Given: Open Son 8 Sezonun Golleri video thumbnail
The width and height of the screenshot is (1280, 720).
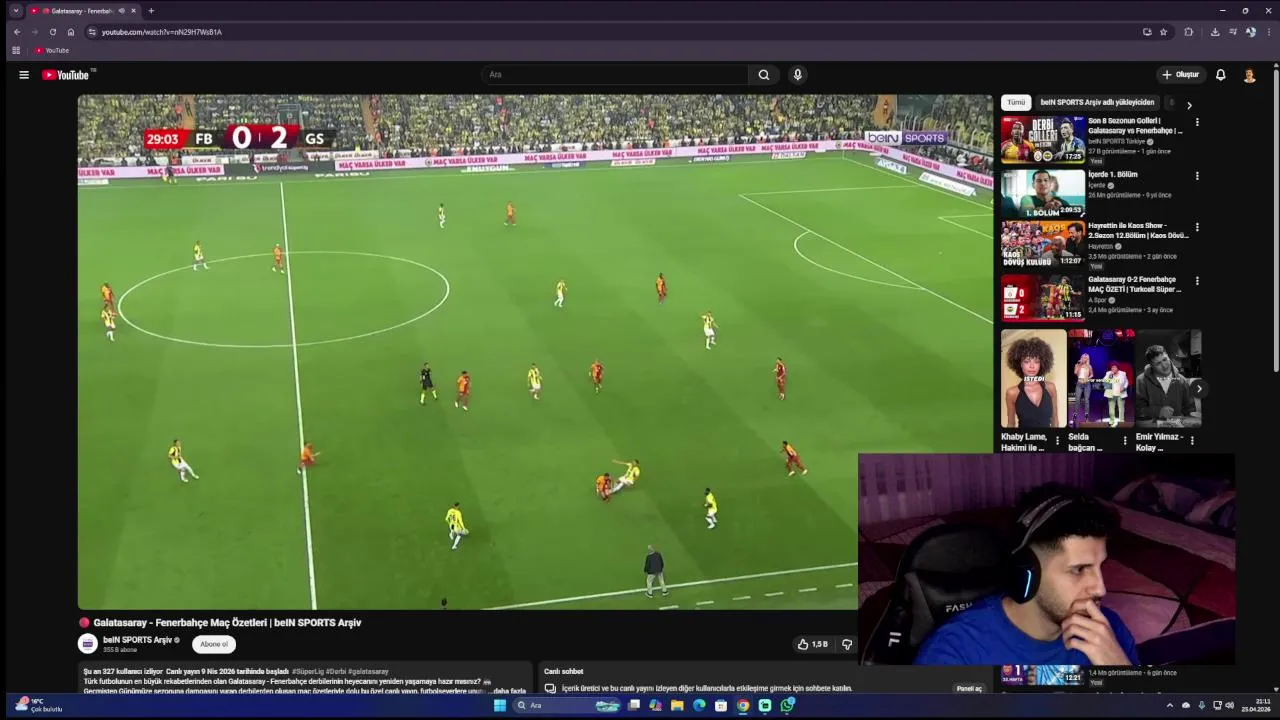Looking at the screenshot, I should (x=1043, y=139).
